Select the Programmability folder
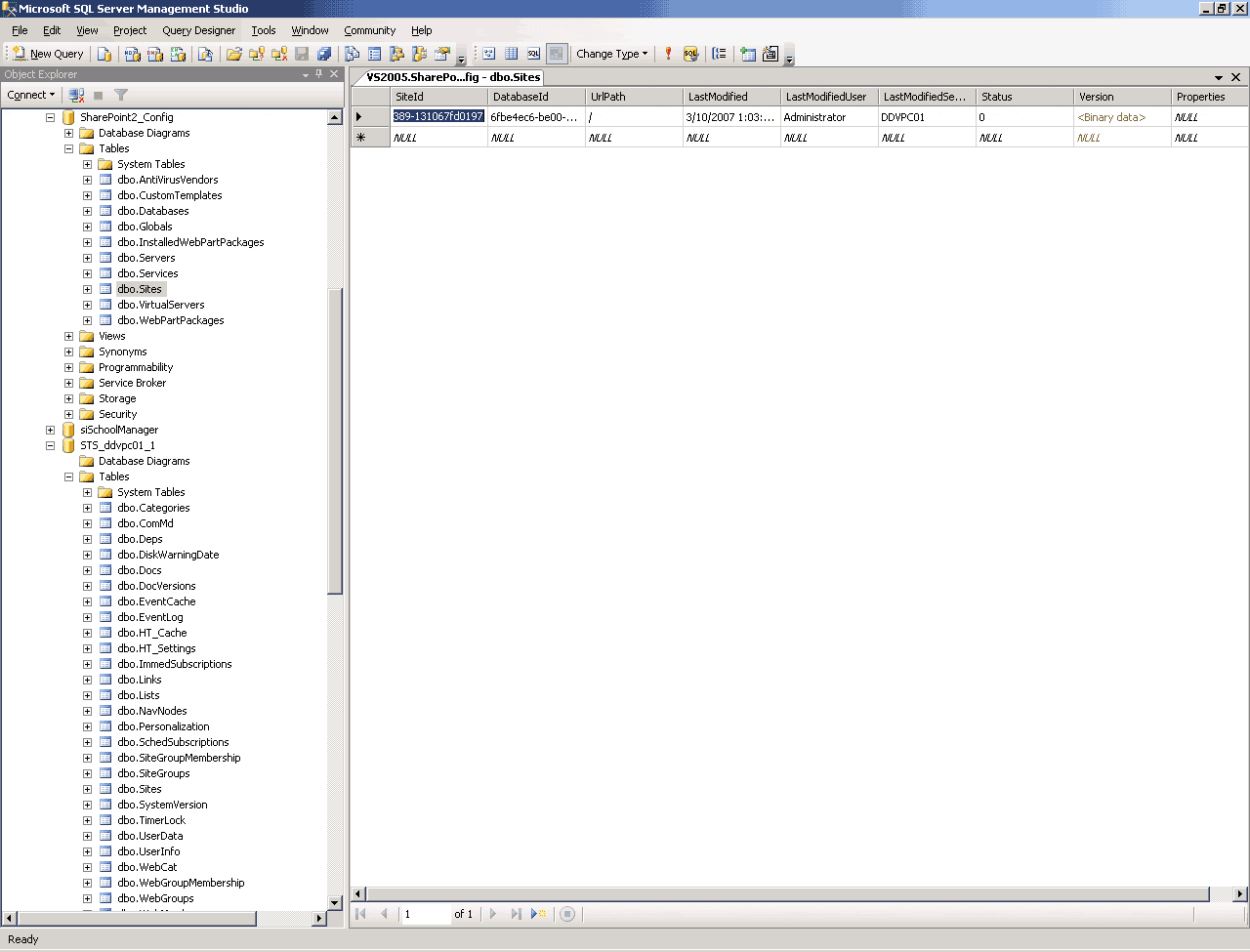 (x=136, y=367)
